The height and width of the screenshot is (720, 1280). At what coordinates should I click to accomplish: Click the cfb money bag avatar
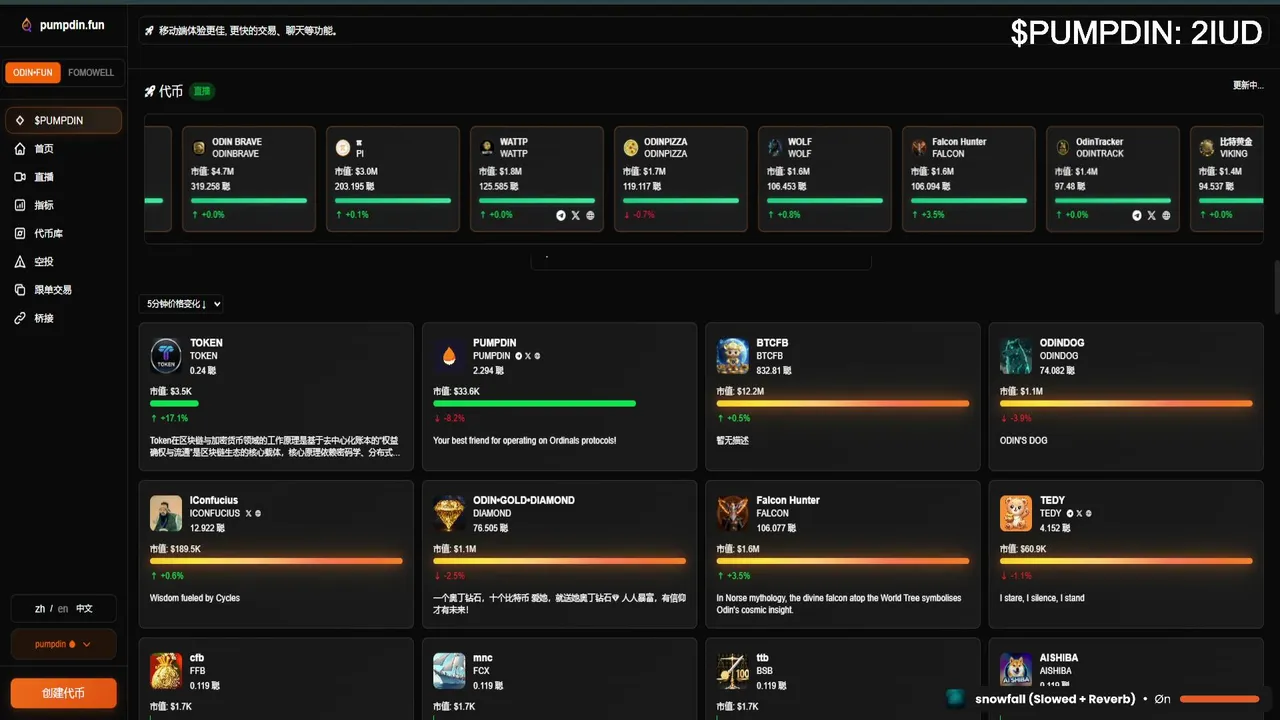(x=166, y=670)
